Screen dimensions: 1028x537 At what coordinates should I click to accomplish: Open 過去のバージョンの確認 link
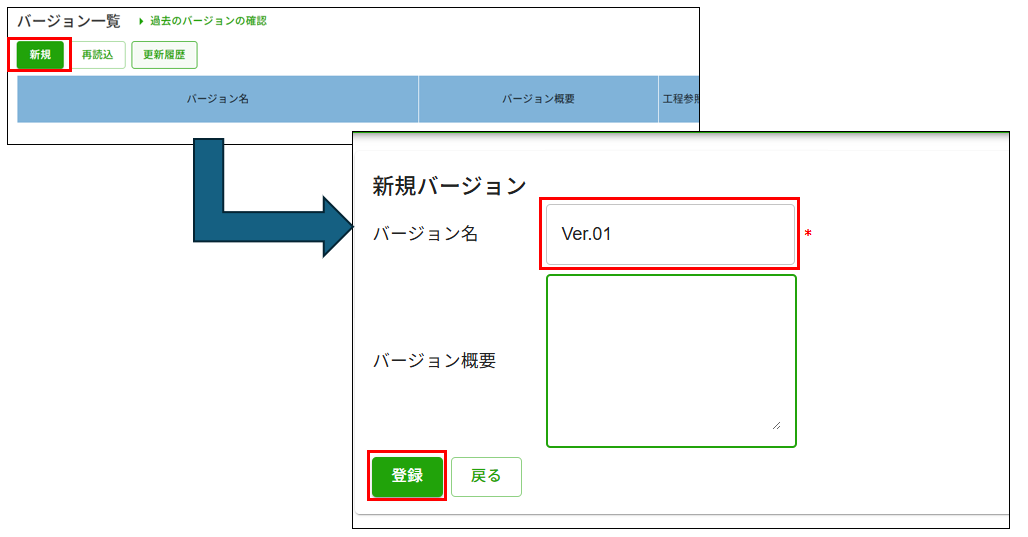pos(208,21)
